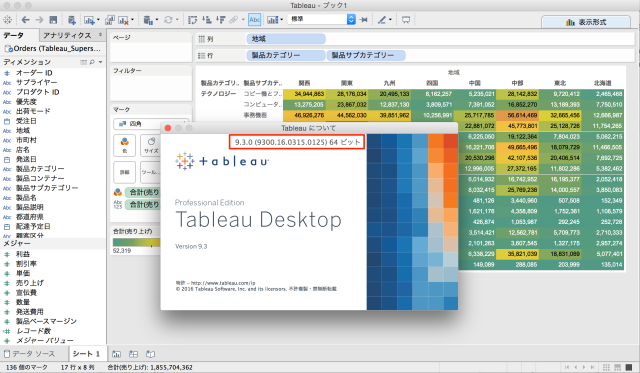Open the highlight pen dropdown arrow

click(390, 20)
